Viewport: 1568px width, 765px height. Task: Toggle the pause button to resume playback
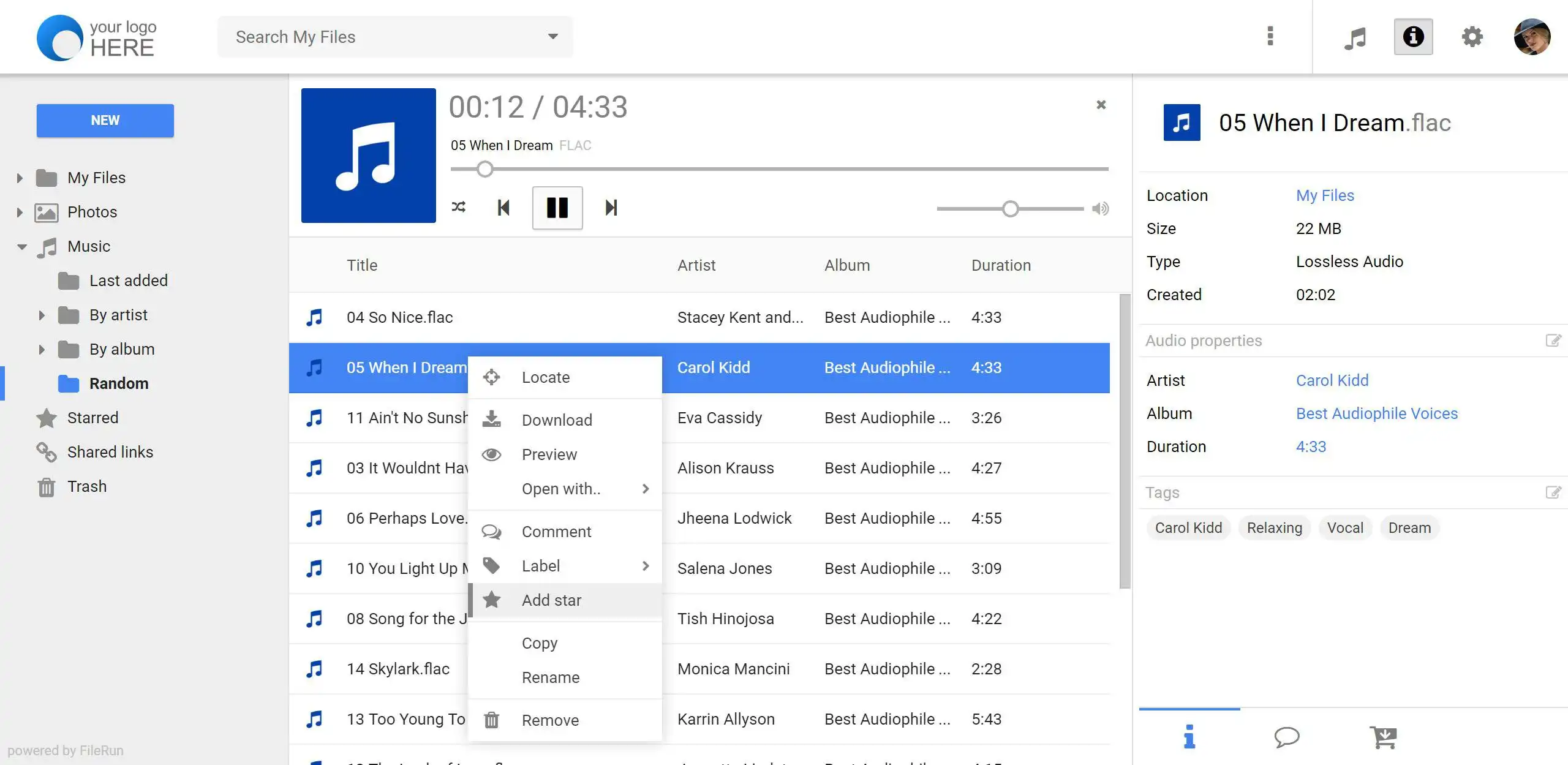556,207
